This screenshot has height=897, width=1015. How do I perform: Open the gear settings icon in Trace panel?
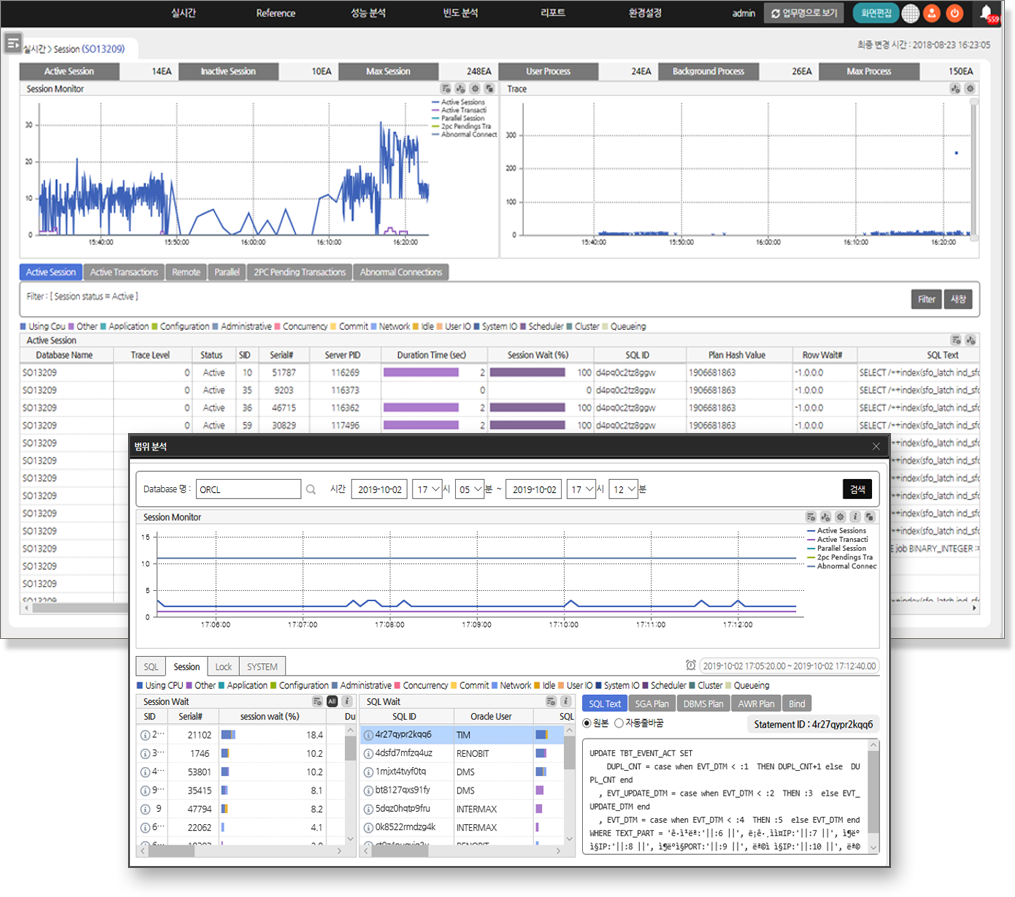[970, 89]
